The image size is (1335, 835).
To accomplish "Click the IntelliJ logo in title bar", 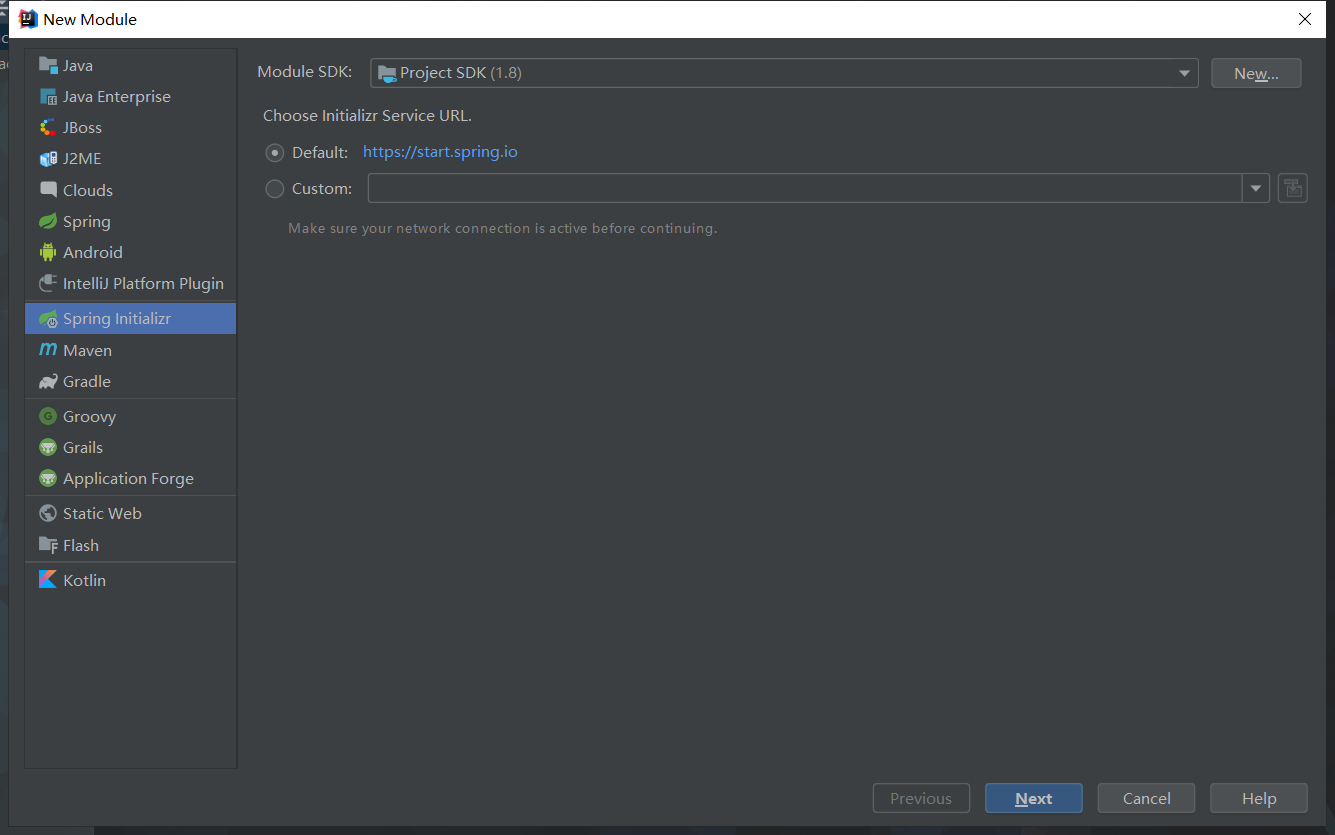I will 28,18.
